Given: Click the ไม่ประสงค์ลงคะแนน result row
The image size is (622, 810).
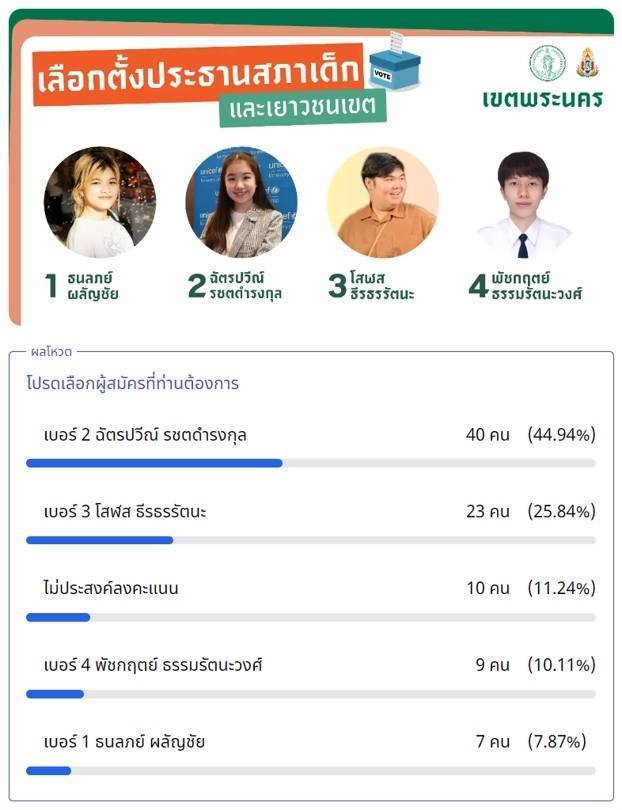Looking at the screenshot, I should click(x=311, y=600).
